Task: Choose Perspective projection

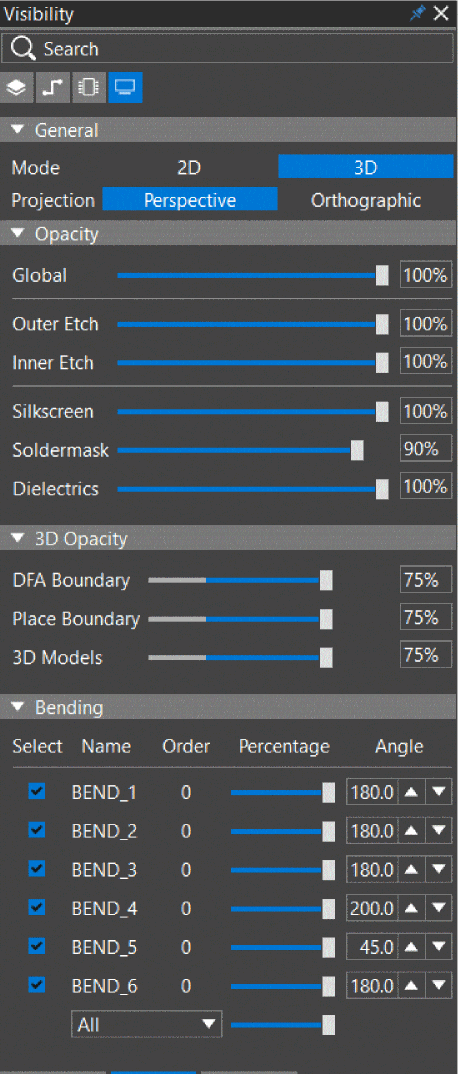Action: 190,201
